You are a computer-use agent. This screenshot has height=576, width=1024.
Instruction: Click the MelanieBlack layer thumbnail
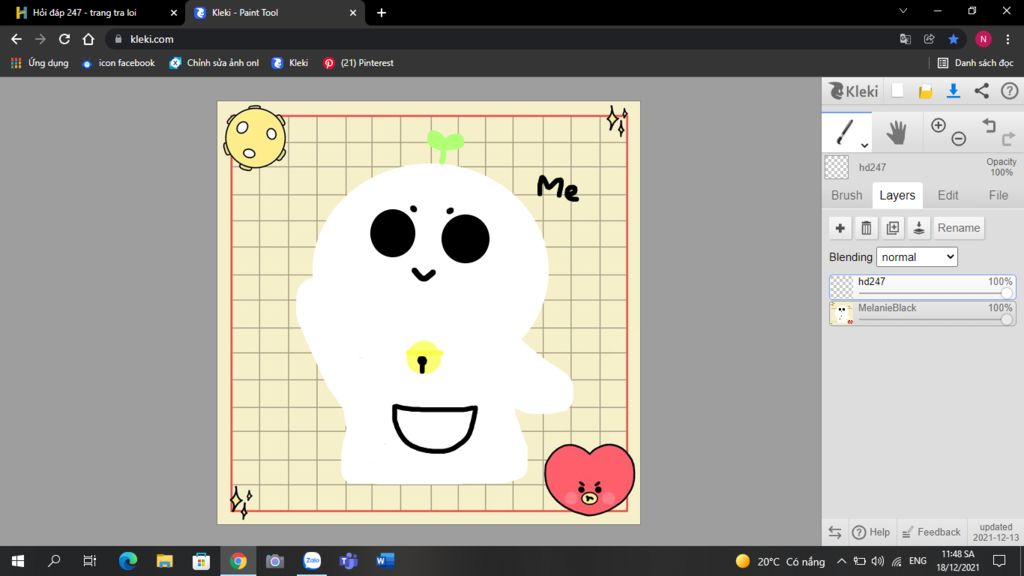pyautogui.click(x=841, y=313)
